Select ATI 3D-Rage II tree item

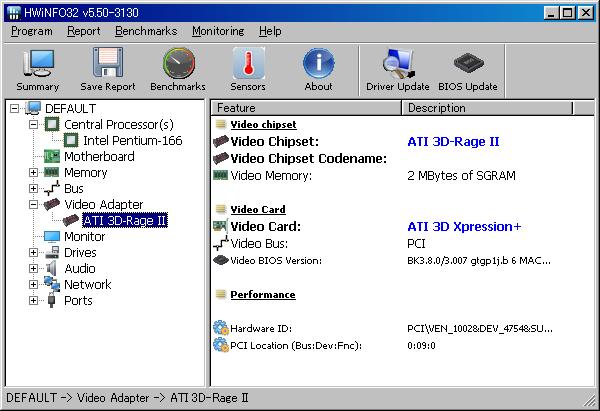point(125,220)
